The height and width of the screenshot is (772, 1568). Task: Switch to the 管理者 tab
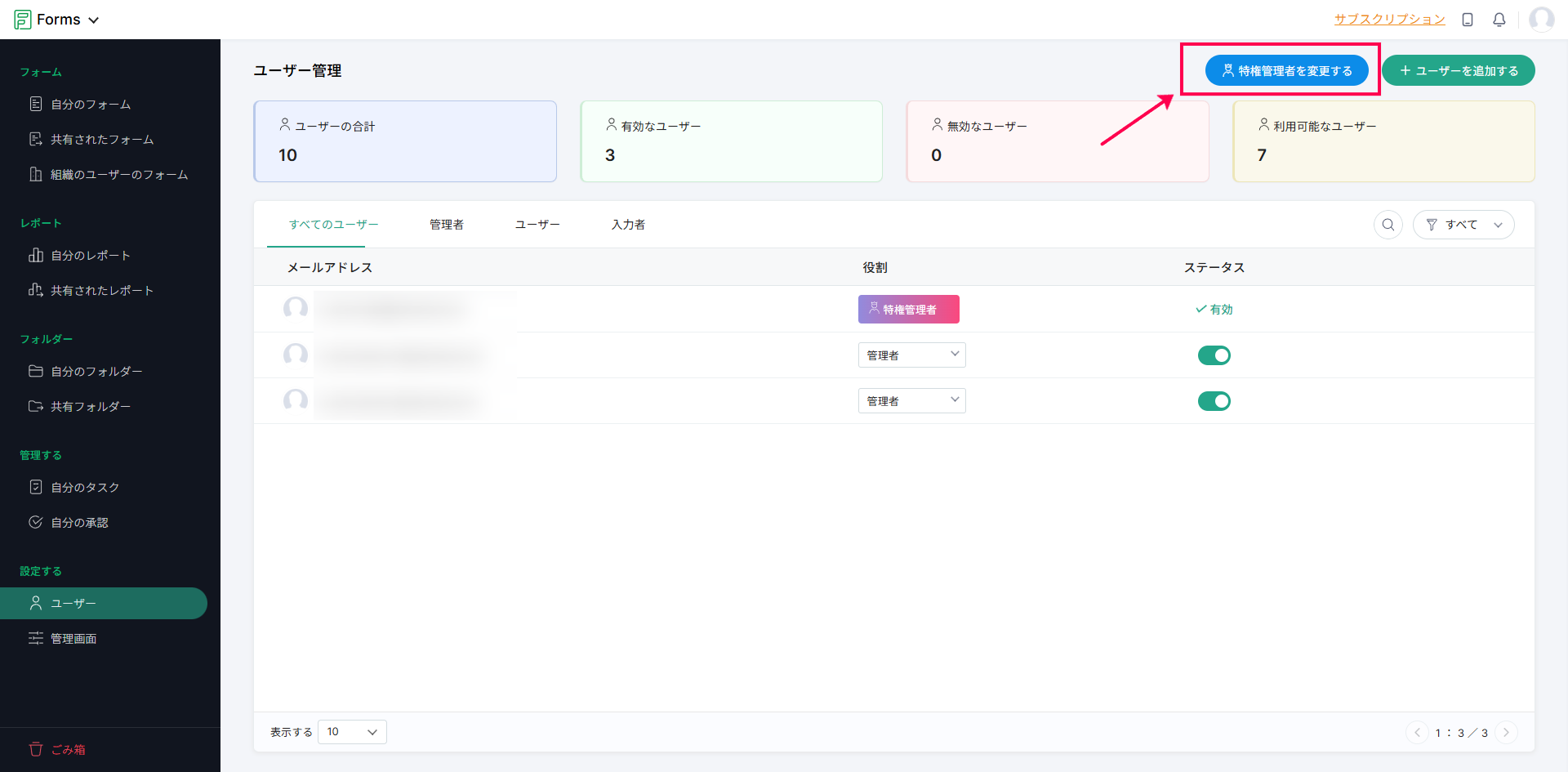pos(446,225)
